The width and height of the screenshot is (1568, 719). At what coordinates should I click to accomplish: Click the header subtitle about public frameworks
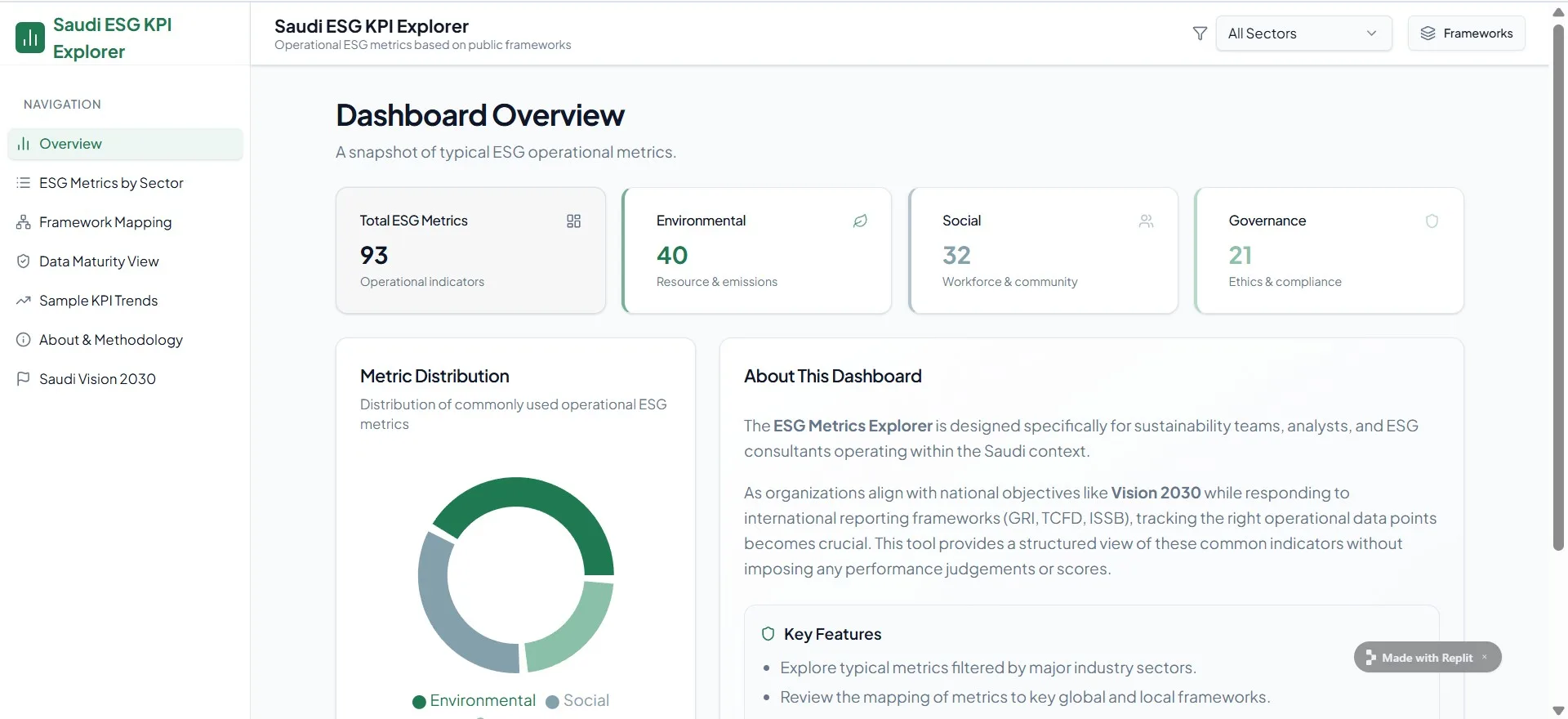[x=423, y=45]
